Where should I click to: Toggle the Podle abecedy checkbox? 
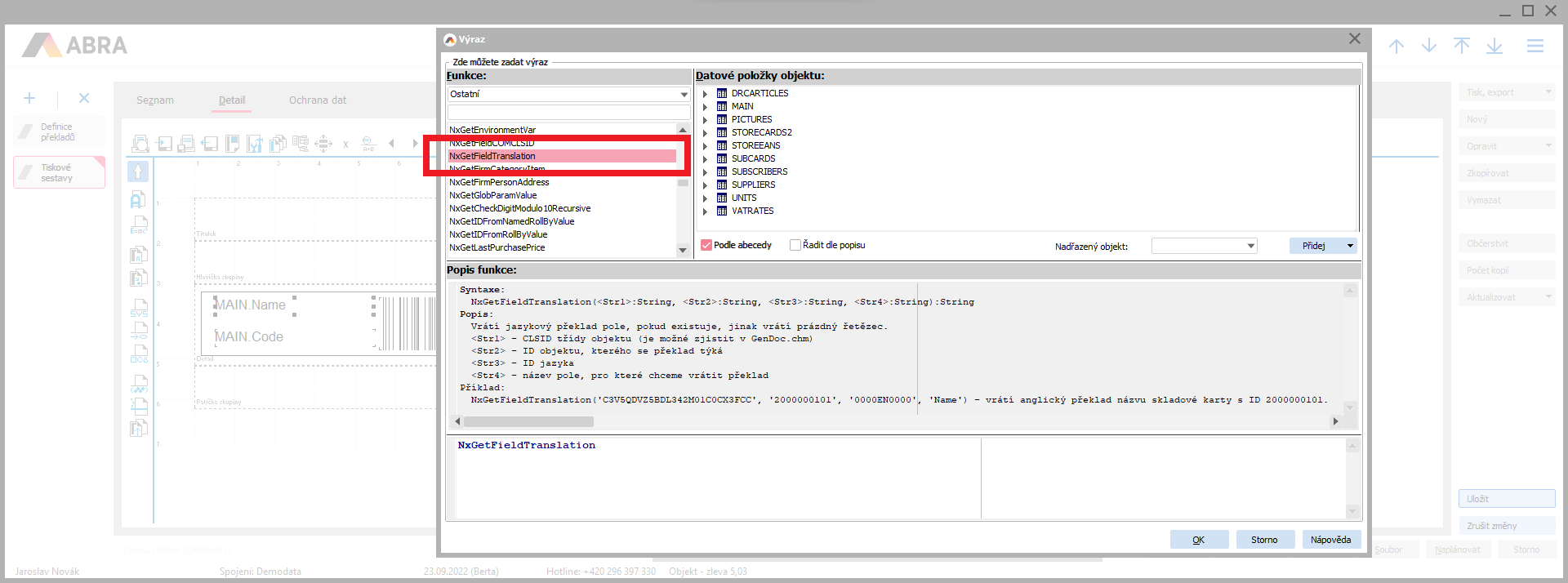click(x=706, y=245)
